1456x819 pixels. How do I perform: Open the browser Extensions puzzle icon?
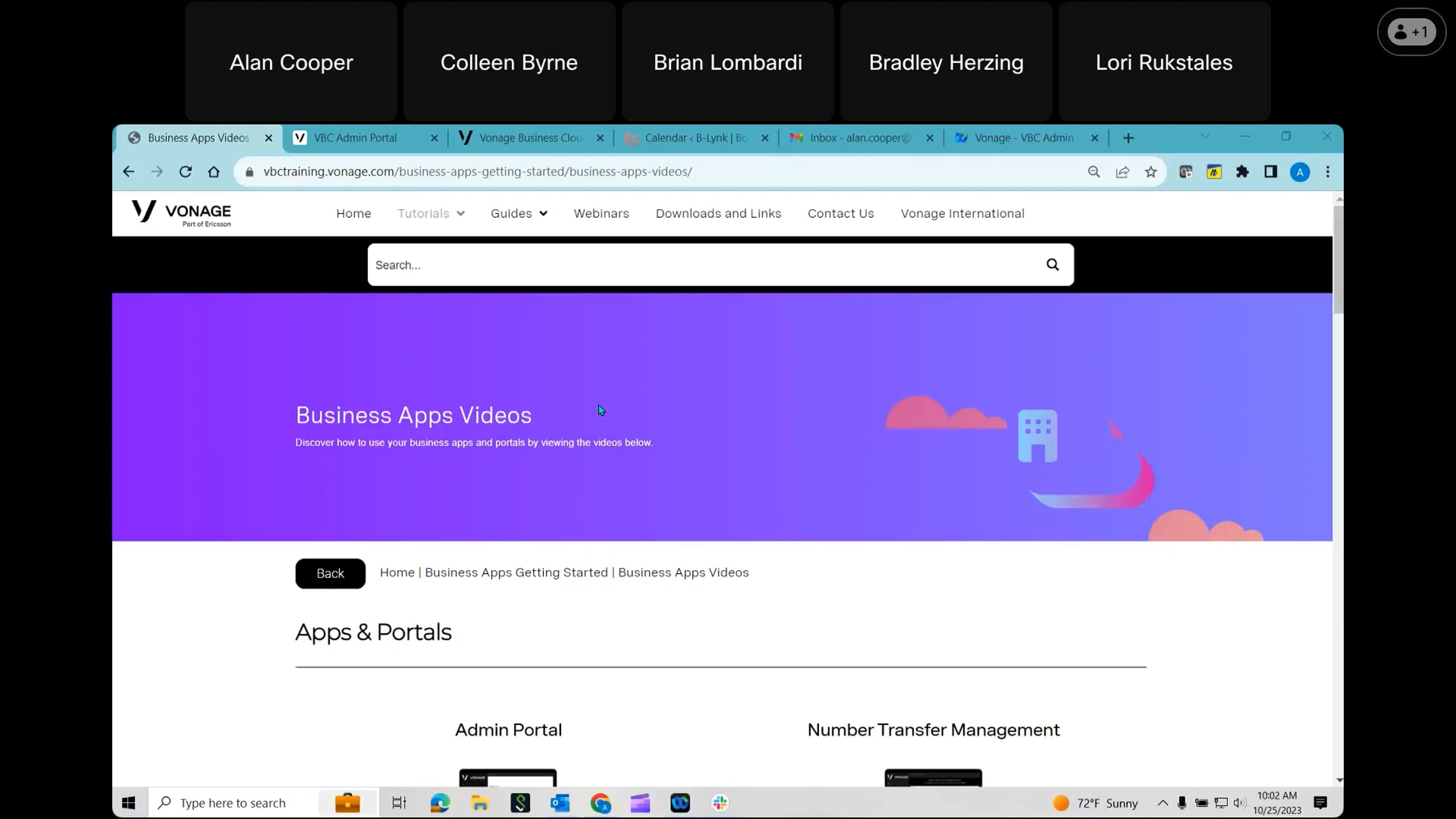(1242, 172)
